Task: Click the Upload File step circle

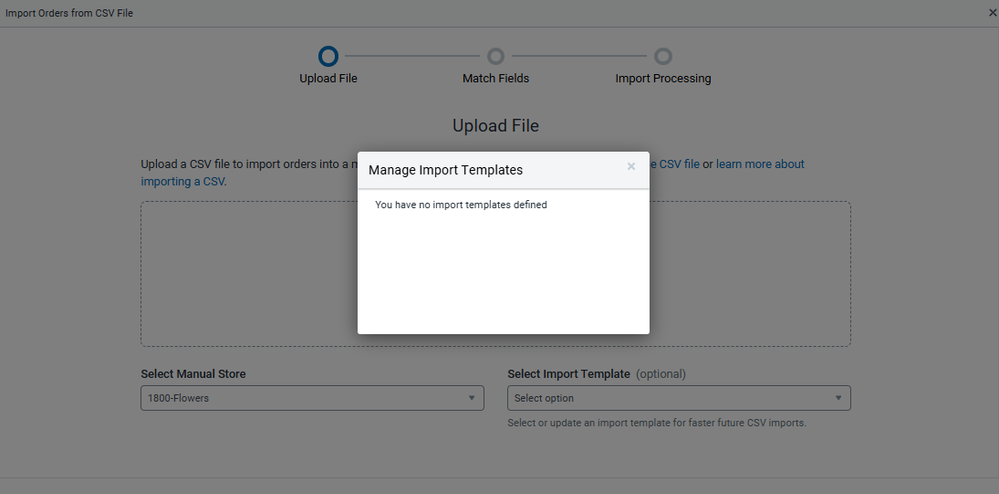Action: (328, 57)
